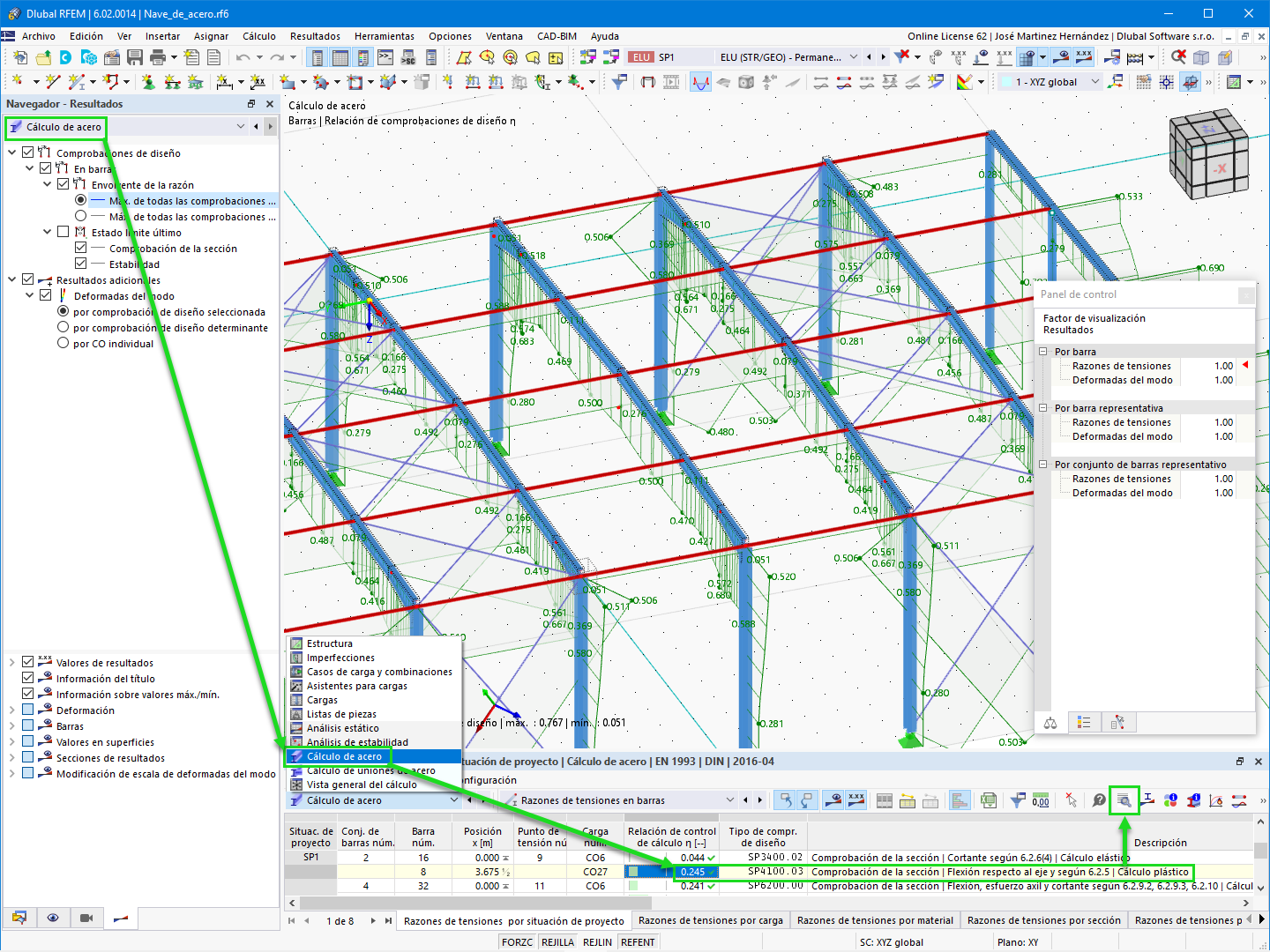Viewport: 1270px width, 952px height.
Task: Open the Archivo menu
Action: click(x=39, y=36)
